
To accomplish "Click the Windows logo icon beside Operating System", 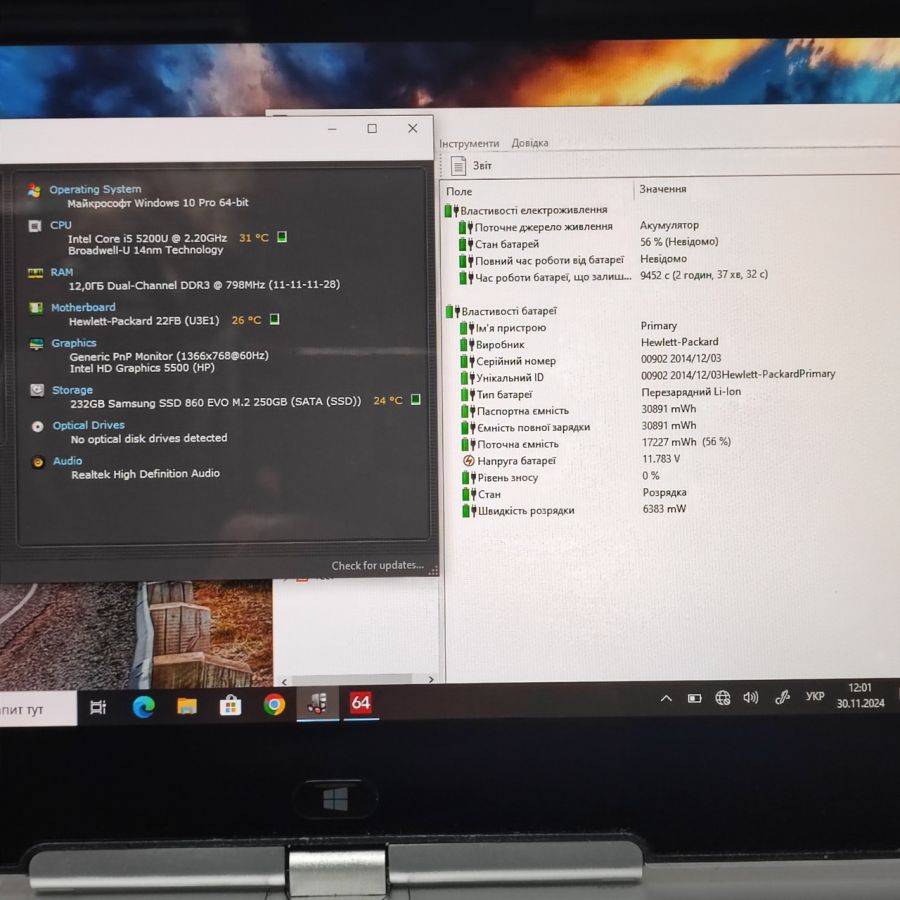I will 34,191.
